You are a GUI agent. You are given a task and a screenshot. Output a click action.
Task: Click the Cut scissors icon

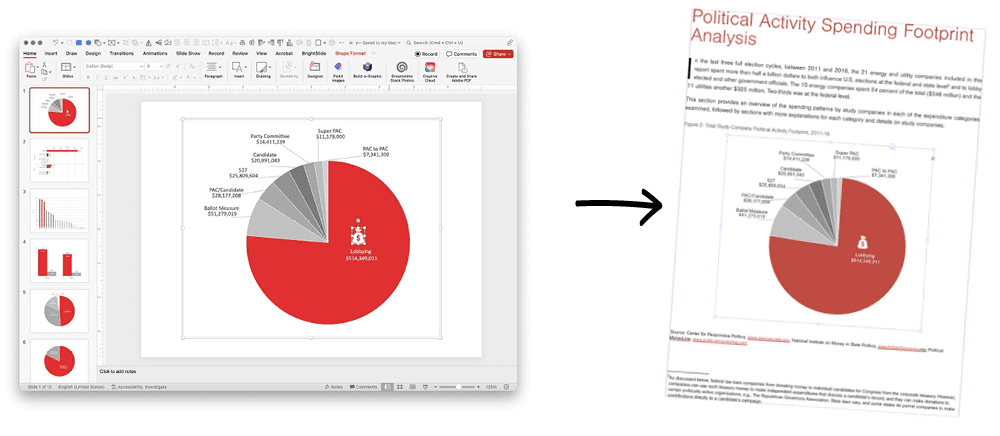(x=44, y=64)
